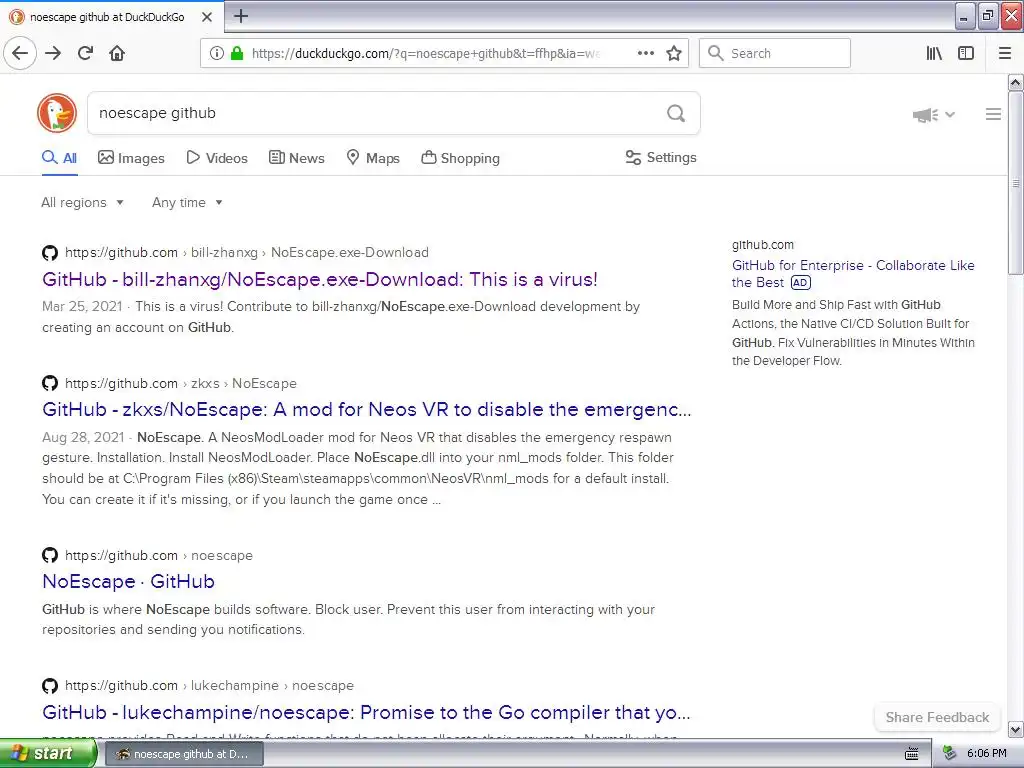Go back to the previous page
The width and height of the screenshot is (1024, 768).
coord(20,53)
